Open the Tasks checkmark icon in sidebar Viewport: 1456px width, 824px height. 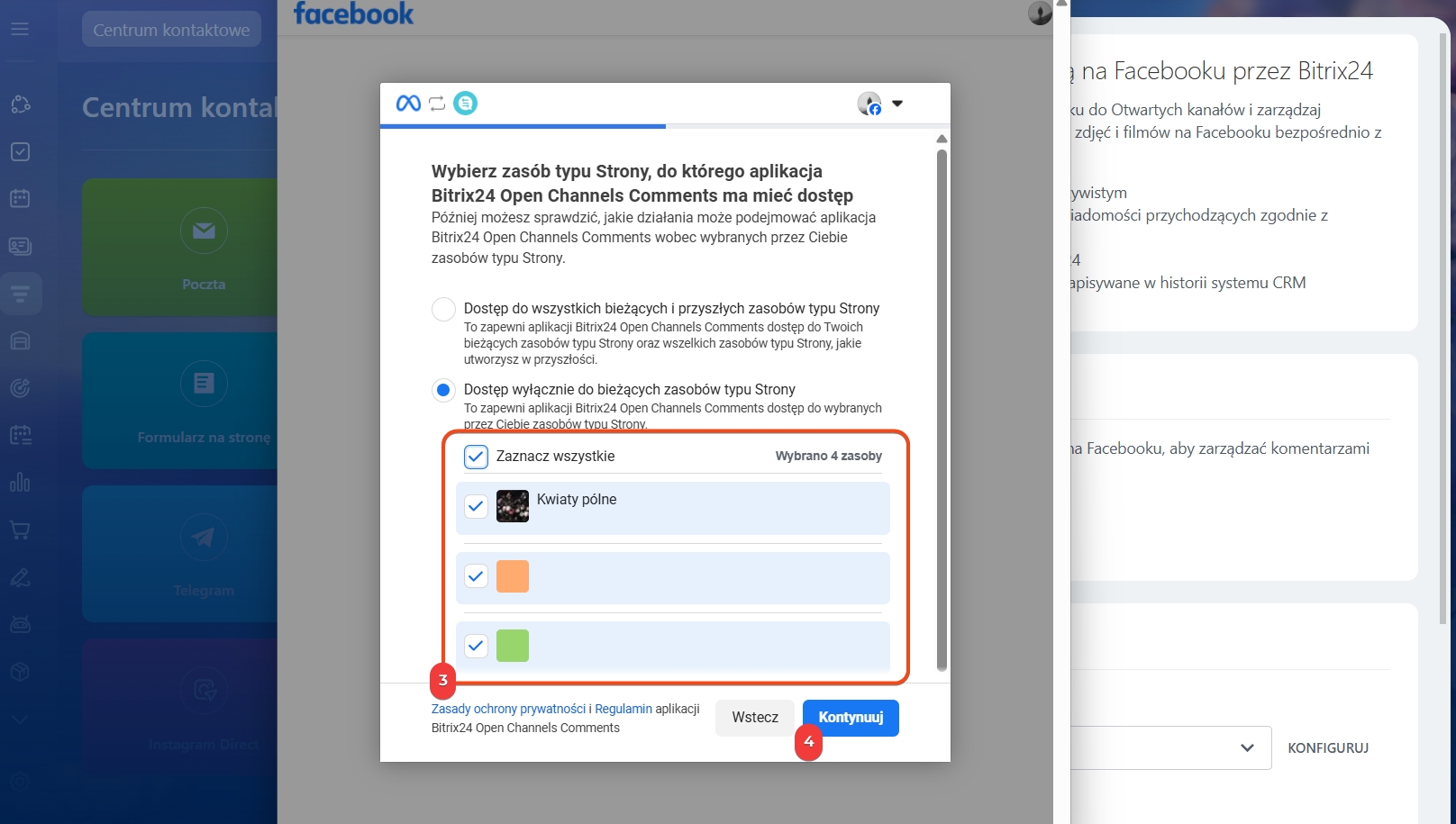tap(20, 151)
